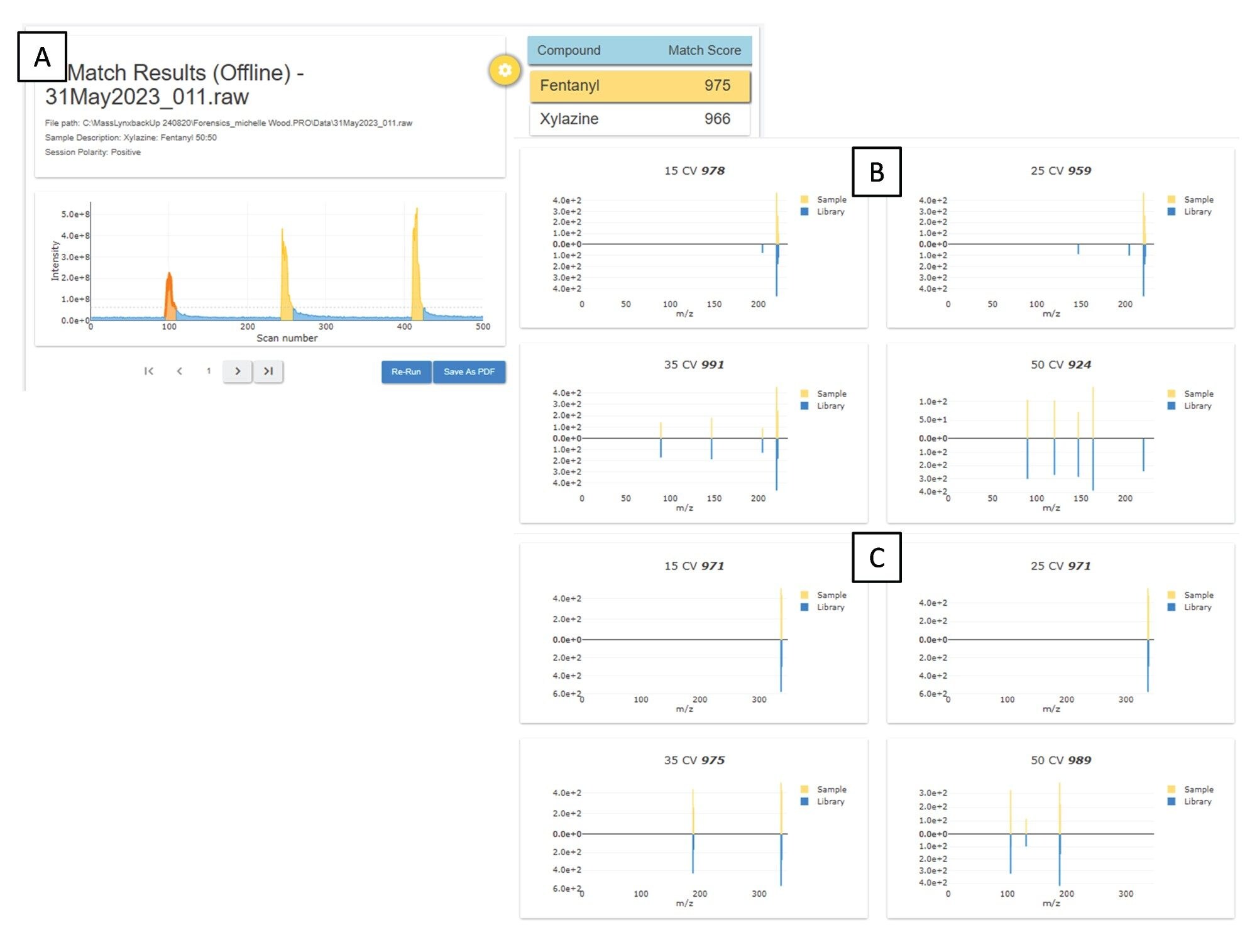Jump to last page arrow
Viewport: 1257px width, 952px height.
coord(268,371)
